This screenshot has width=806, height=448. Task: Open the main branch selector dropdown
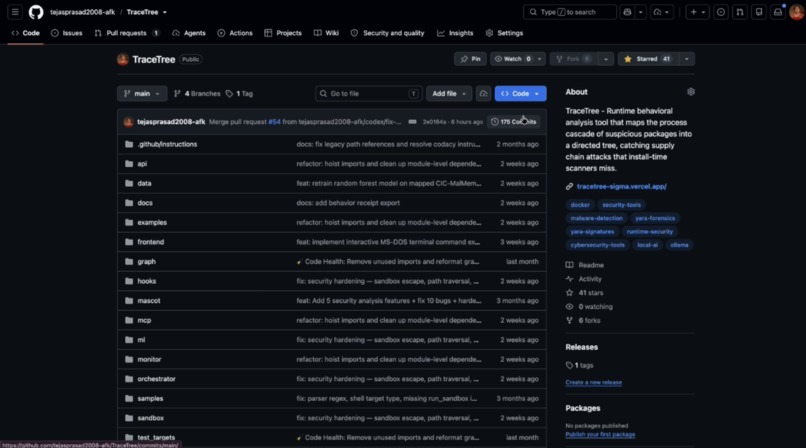tap(142, 94)
